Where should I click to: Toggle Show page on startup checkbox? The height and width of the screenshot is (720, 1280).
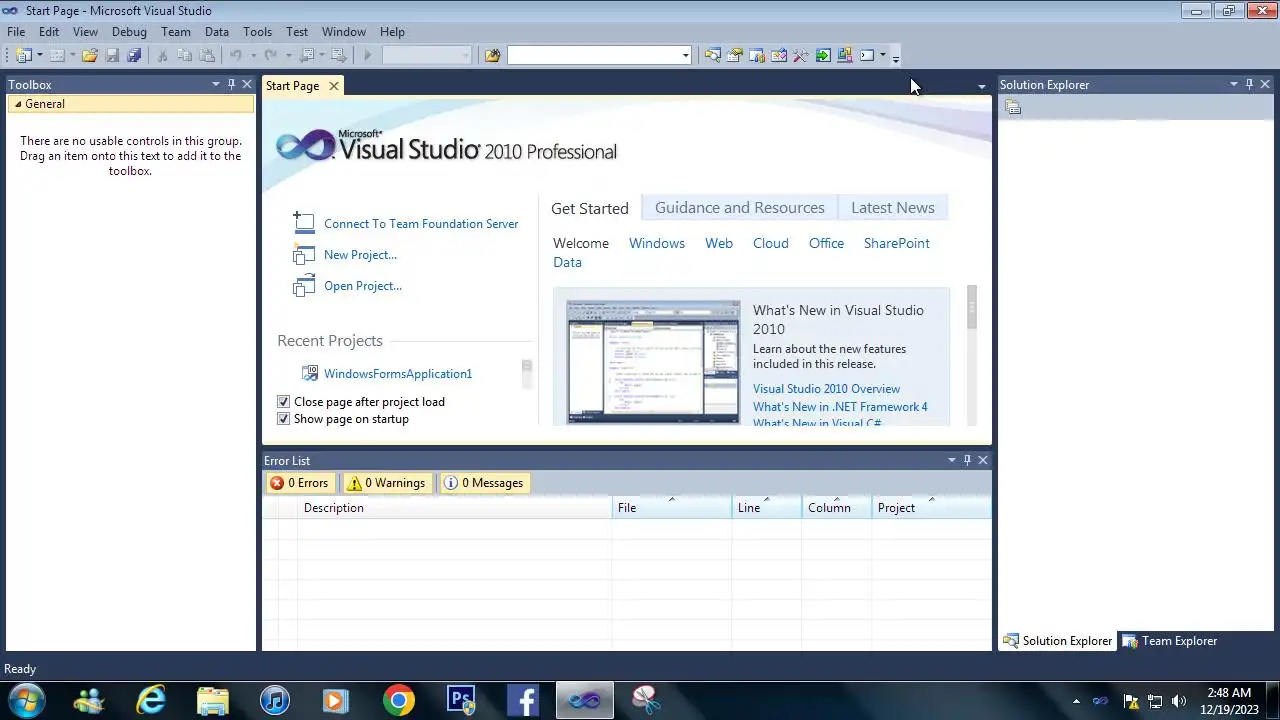283,419
